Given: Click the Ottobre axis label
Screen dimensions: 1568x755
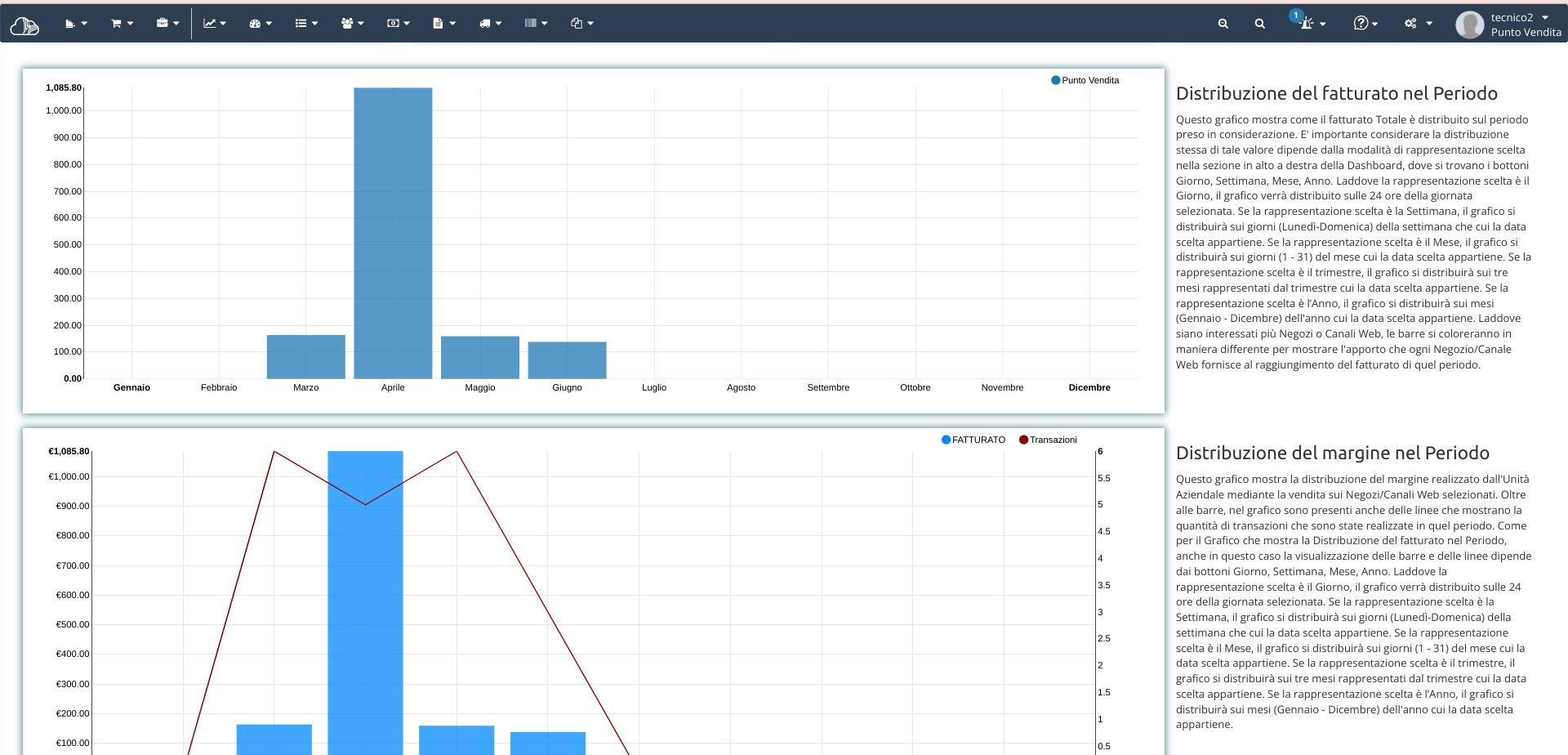Looking at the screenshot, I should point(915,387).
